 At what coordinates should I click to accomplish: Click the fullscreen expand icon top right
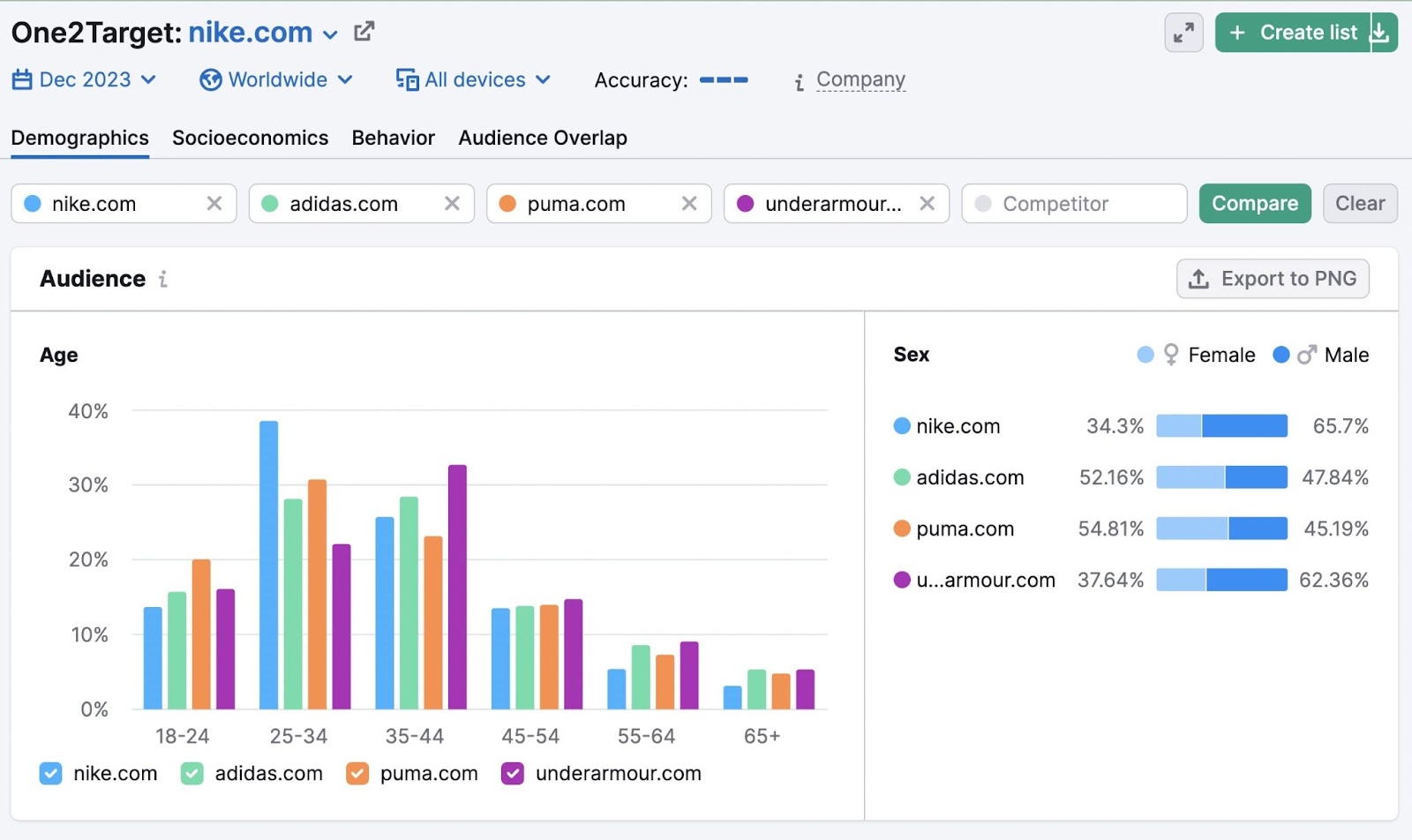pyautogui.click(x=1183, y=32)
